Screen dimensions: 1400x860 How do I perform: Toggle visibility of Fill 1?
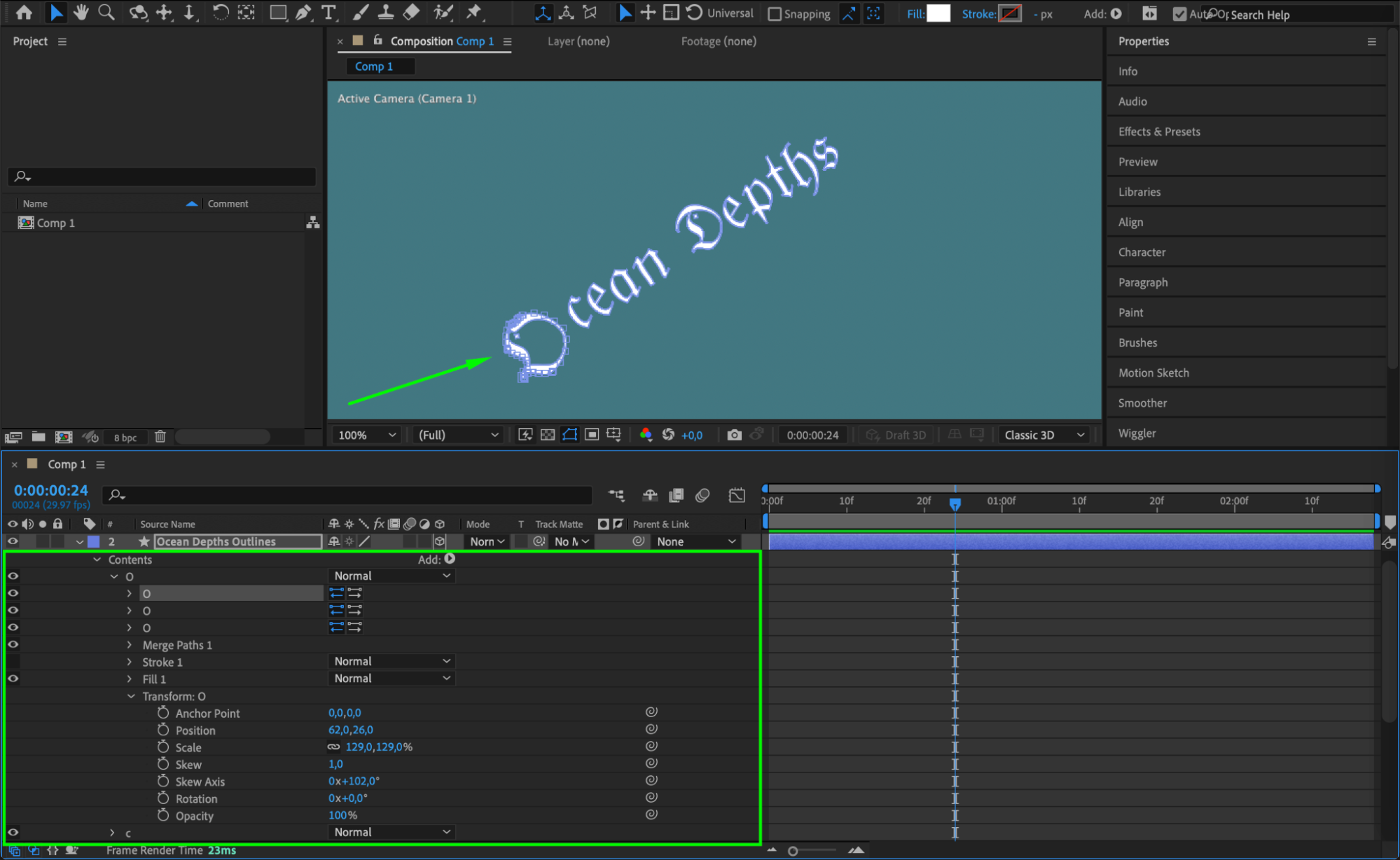(13, 679)
